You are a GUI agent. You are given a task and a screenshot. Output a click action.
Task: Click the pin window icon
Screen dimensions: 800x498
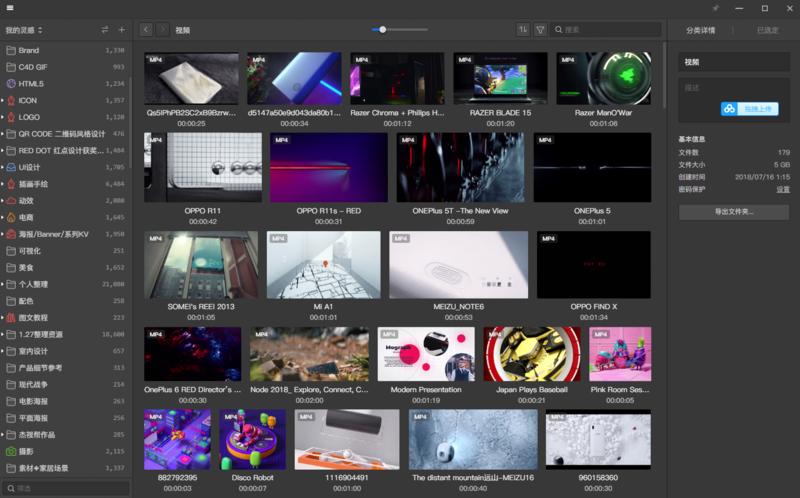pyautogui.click(x=715, y=8)
